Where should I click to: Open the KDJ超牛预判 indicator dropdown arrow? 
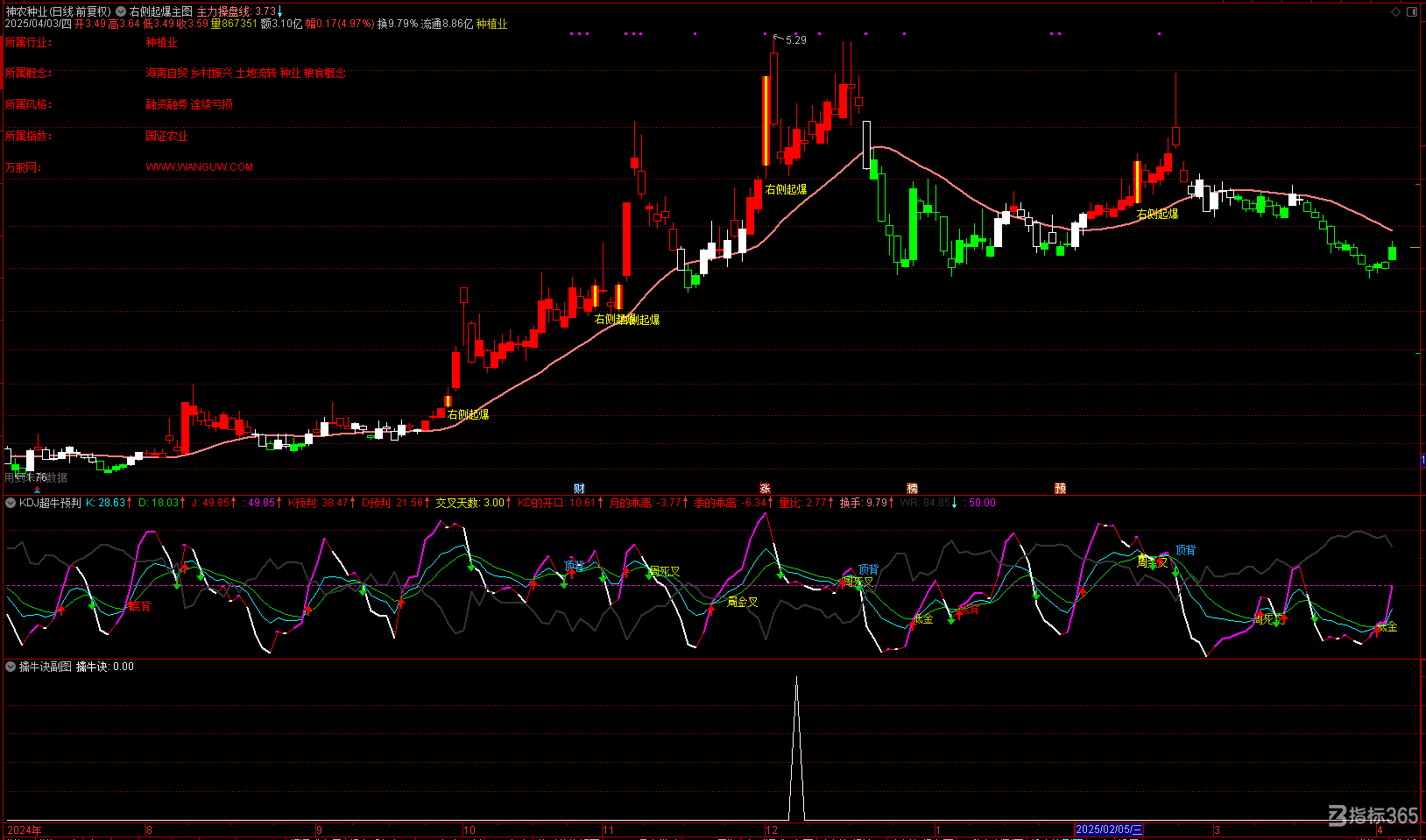coord(11,503)
